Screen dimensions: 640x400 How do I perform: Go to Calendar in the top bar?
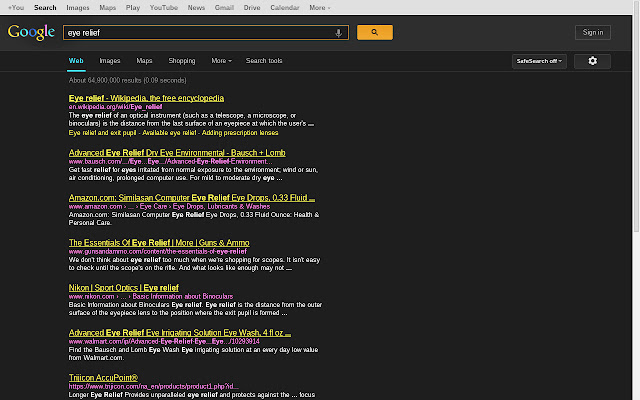click(x=284, y=7)
